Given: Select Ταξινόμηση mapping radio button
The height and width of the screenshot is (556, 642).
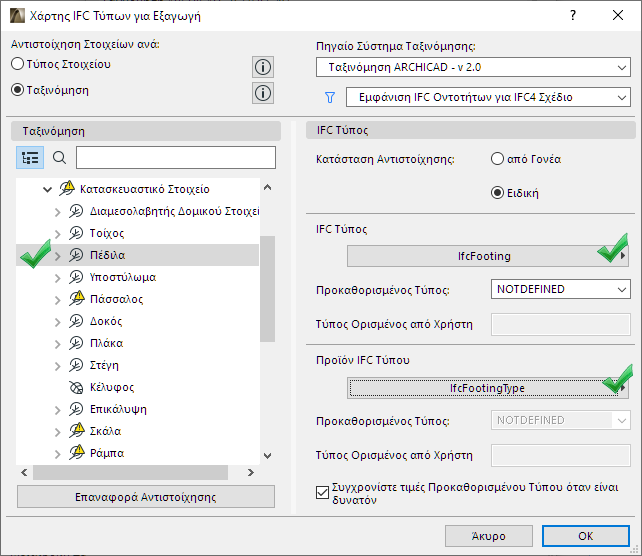Looking at the screenshot, I should (18, 90).
